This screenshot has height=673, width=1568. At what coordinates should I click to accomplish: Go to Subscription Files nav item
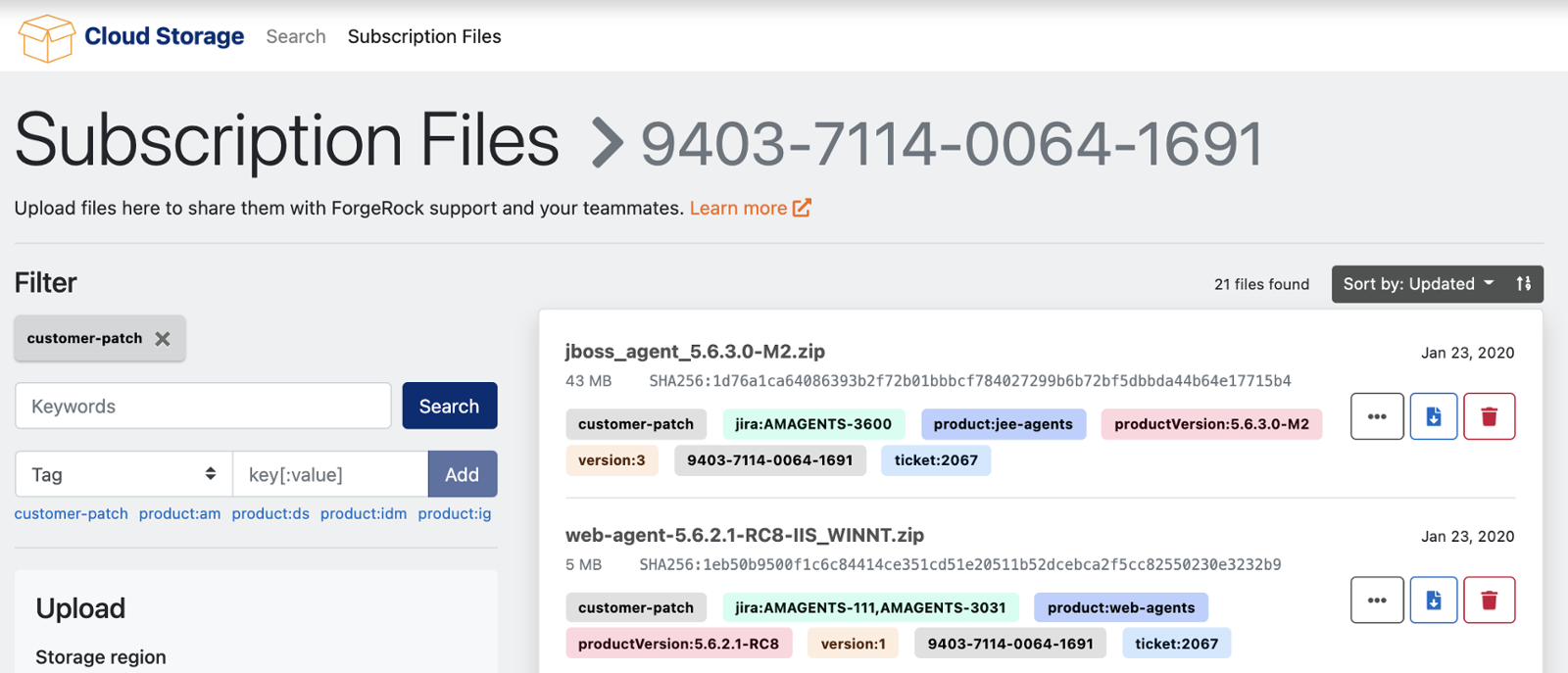[x=424, y=36]
